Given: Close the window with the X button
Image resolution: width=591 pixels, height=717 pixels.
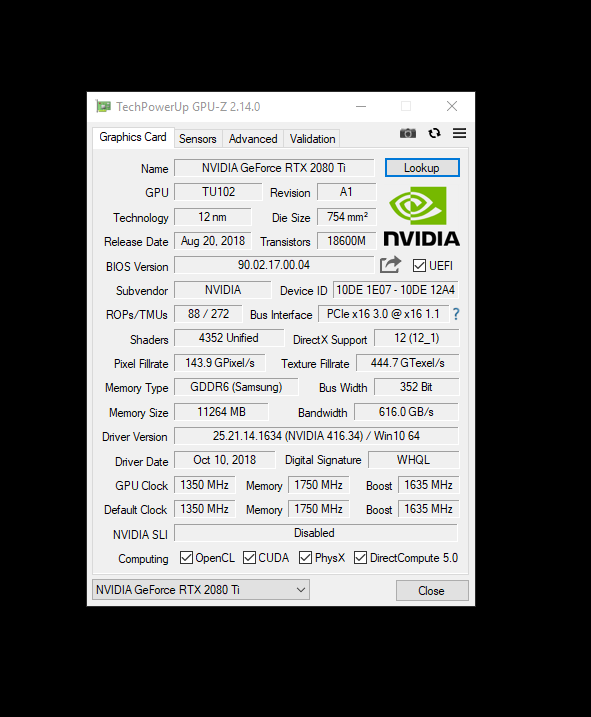Looking at the screenshot, I should pos(452,106).
